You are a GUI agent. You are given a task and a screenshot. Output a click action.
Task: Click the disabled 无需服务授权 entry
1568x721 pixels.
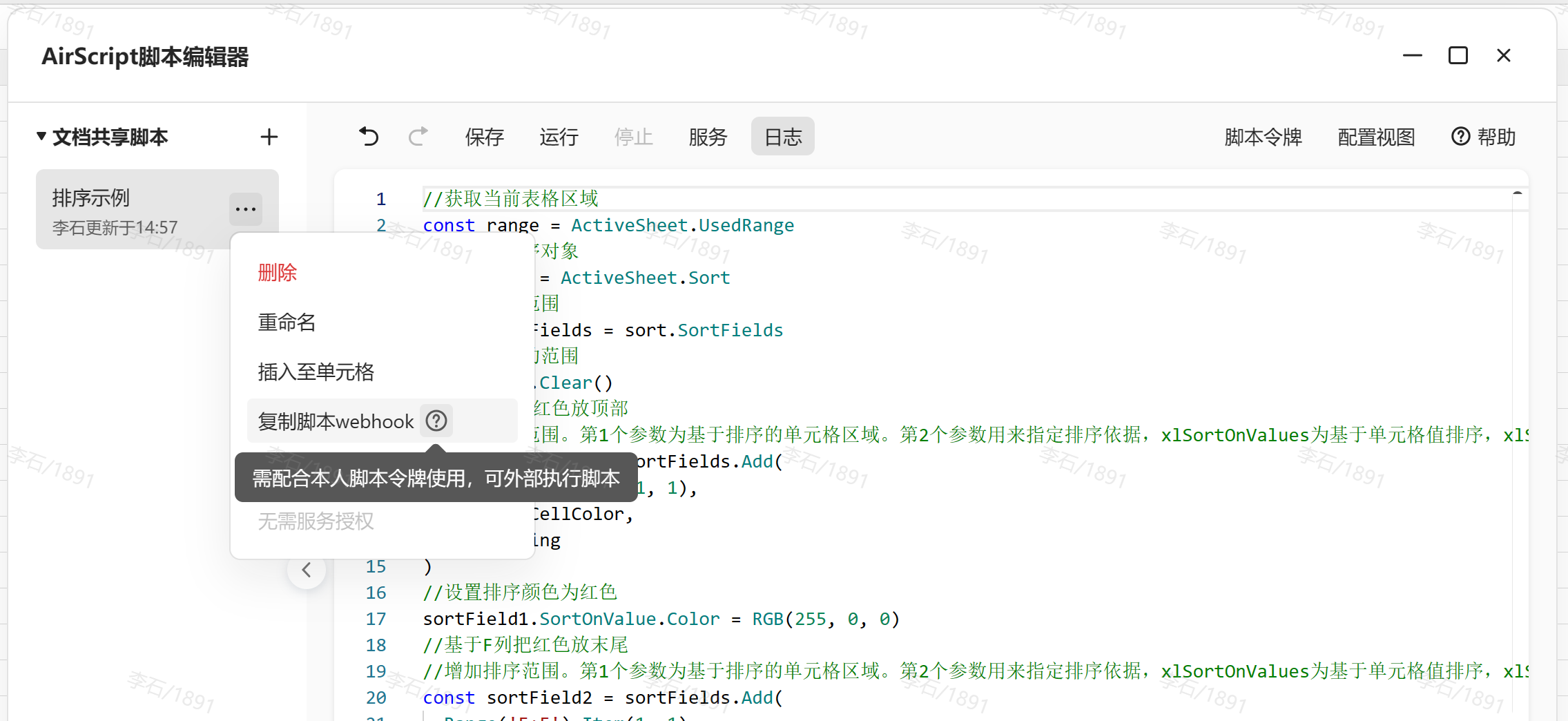[x=316, y=521]
